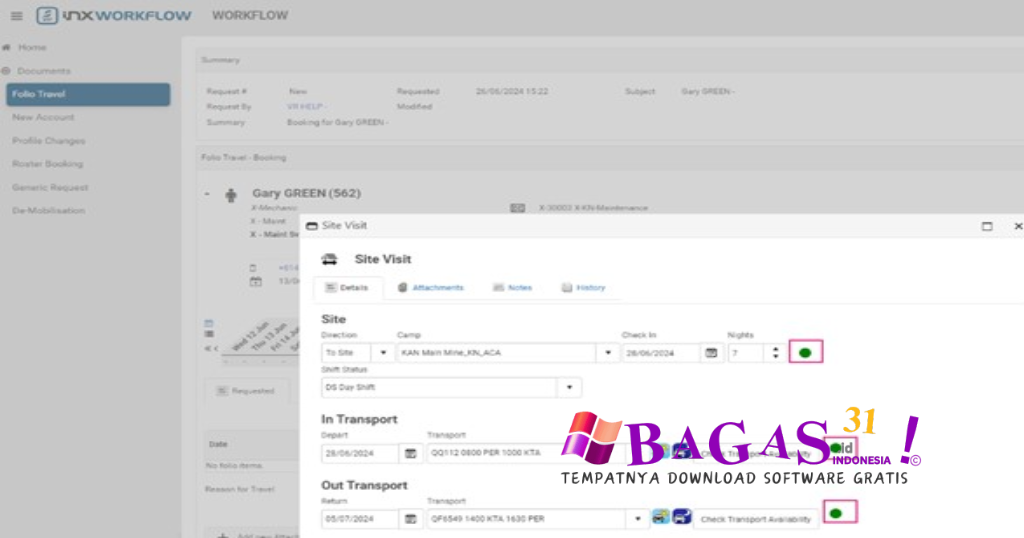Open Profile Changes request
The width and height of the screenshot is (1024, 538).
tap(48, 141)
